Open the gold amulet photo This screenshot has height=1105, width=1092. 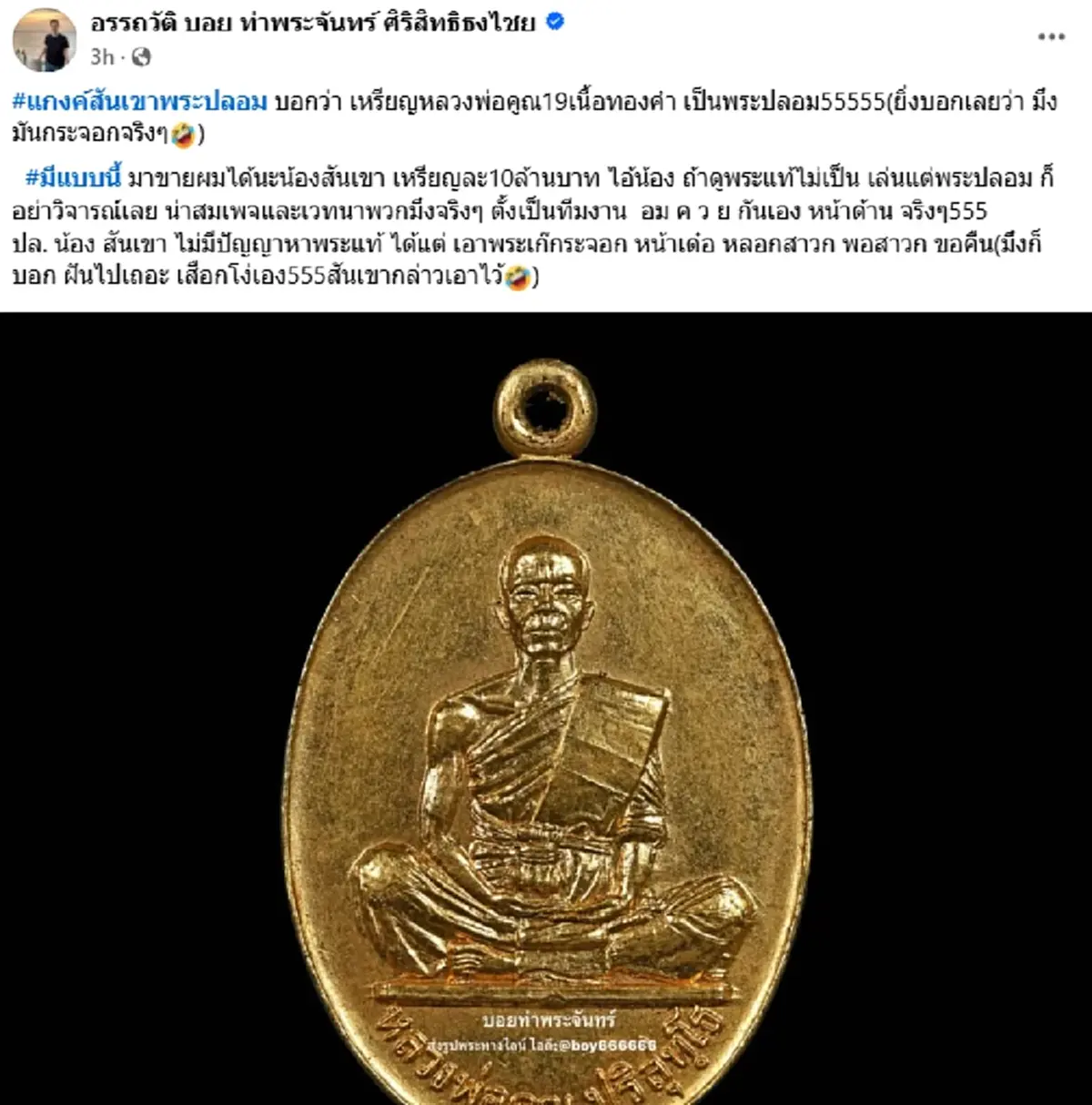546,708
